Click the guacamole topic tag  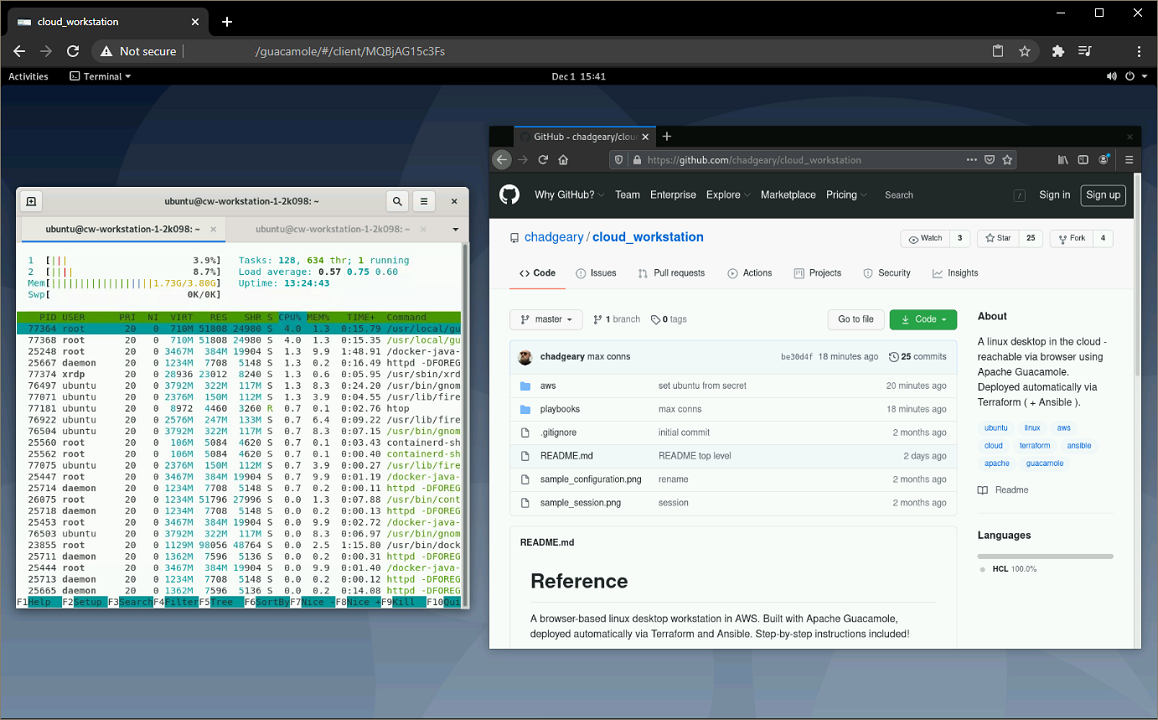point(1045,463)
